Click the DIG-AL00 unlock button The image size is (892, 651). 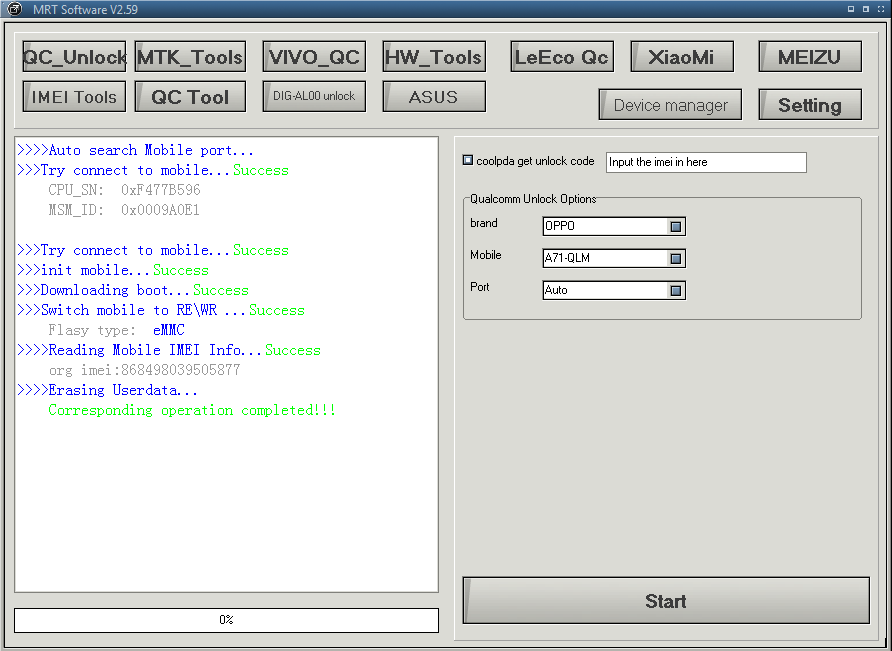(x=314, y=96)
